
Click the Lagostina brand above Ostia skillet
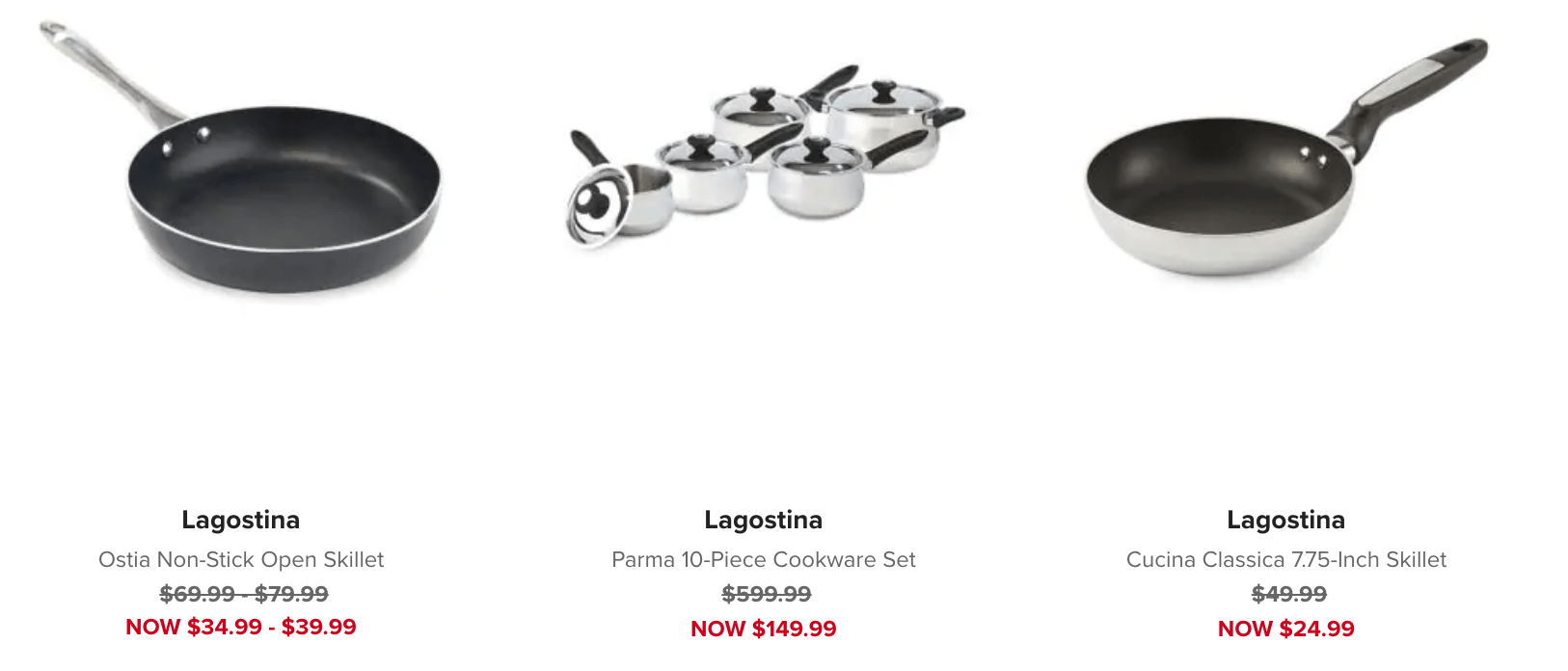pos(241,520)
